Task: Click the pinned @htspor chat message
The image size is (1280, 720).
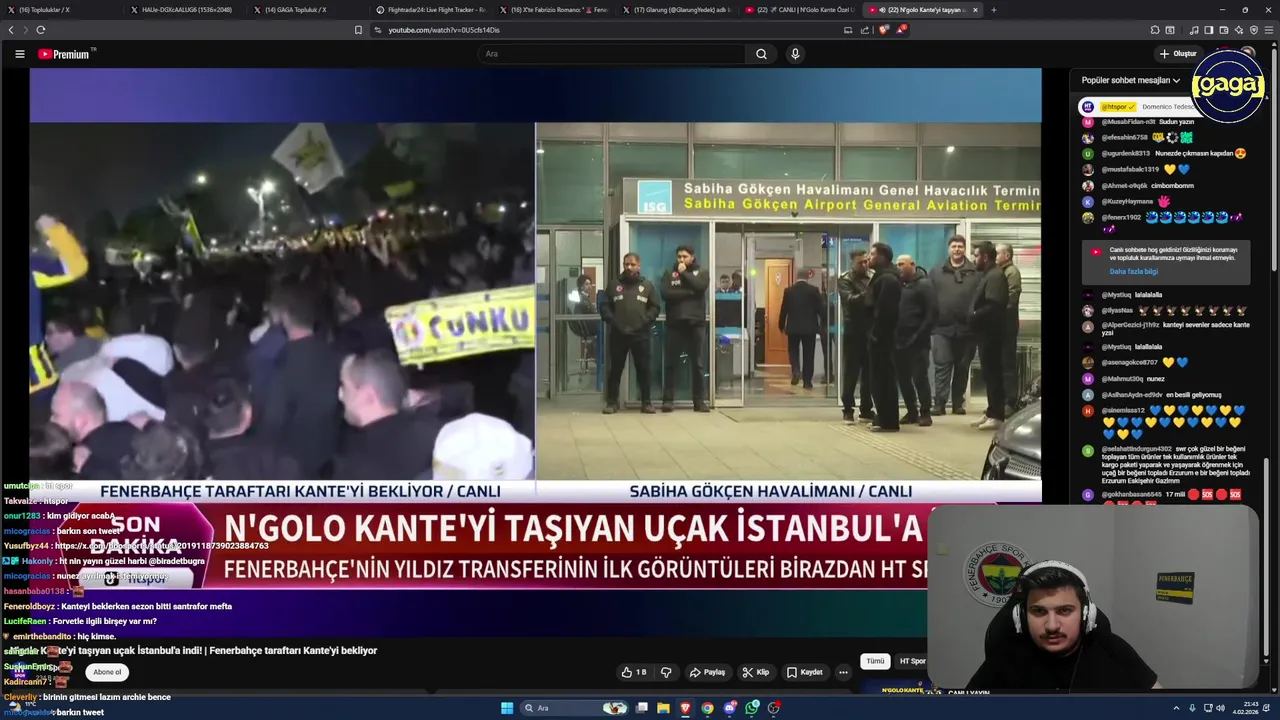Action: [1137, 106]
